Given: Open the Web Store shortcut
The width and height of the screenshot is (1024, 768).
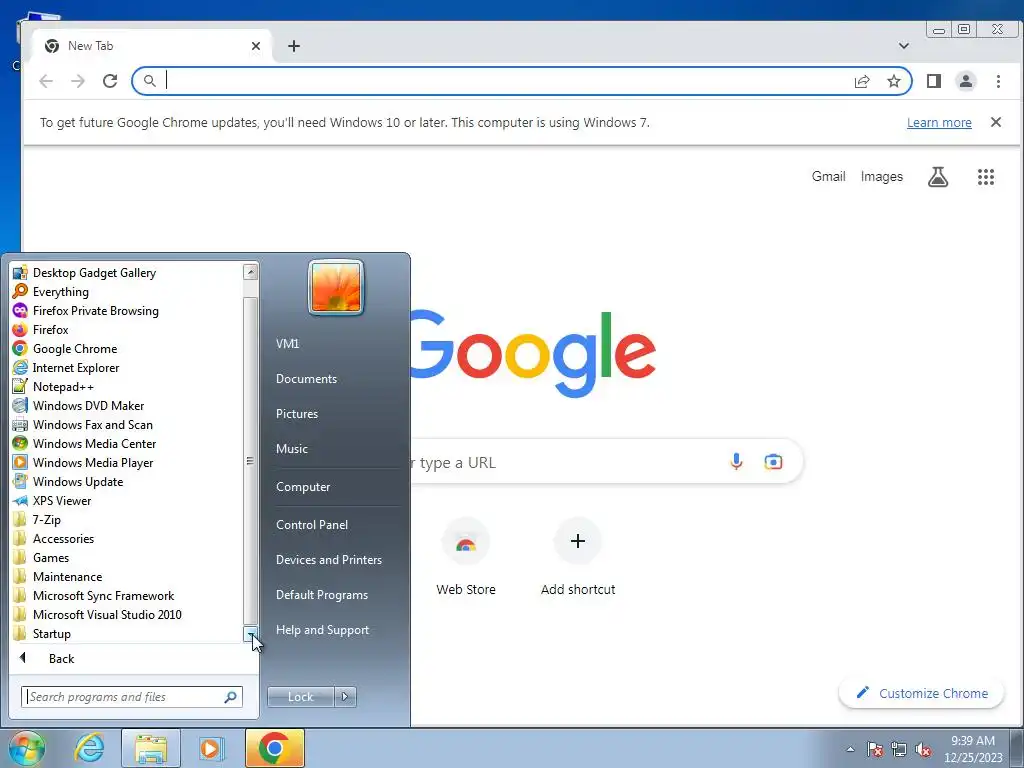Looking at the screenshot, I should point(466,557).
